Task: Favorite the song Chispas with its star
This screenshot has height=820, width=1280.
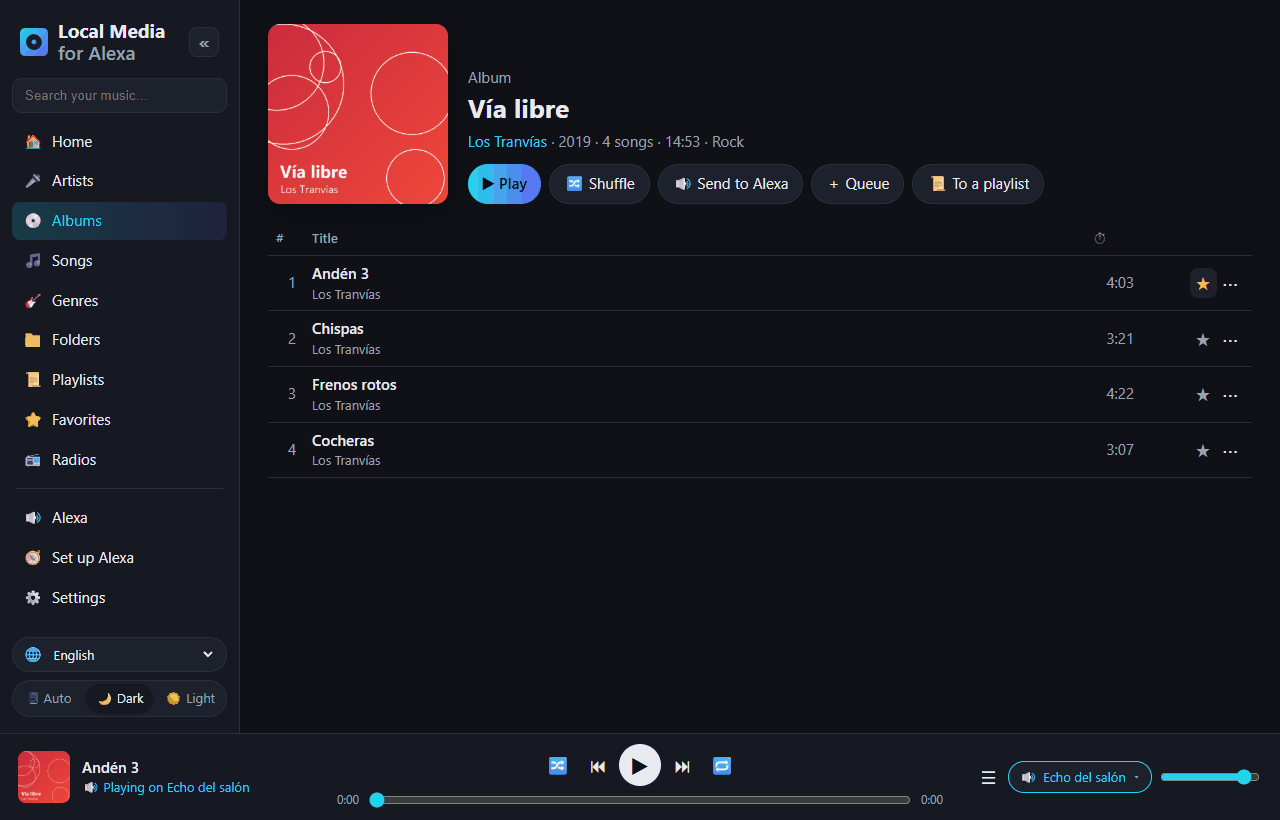Action: click(1203, 340)
